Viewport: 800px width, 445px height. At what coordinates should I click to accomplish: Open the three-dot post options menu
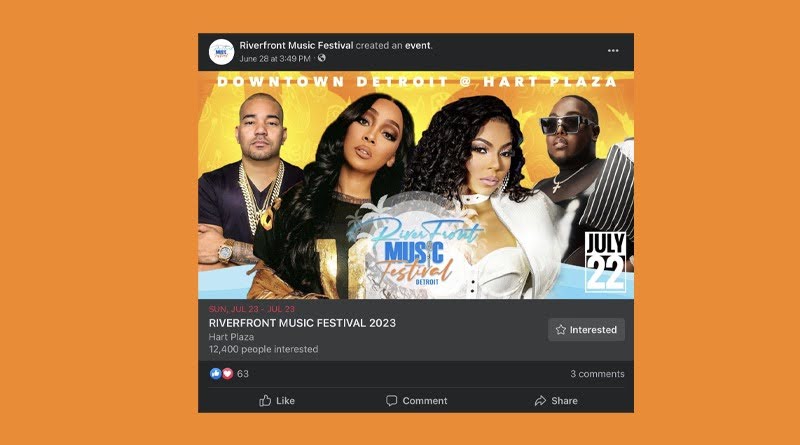tap(613, 51)
